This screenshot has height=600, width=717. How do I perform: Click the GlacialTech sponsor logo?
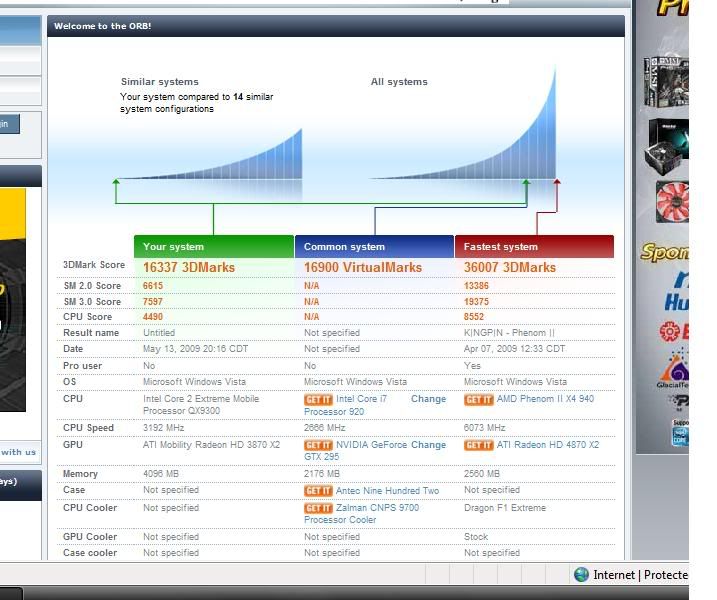tap(673, 368)
